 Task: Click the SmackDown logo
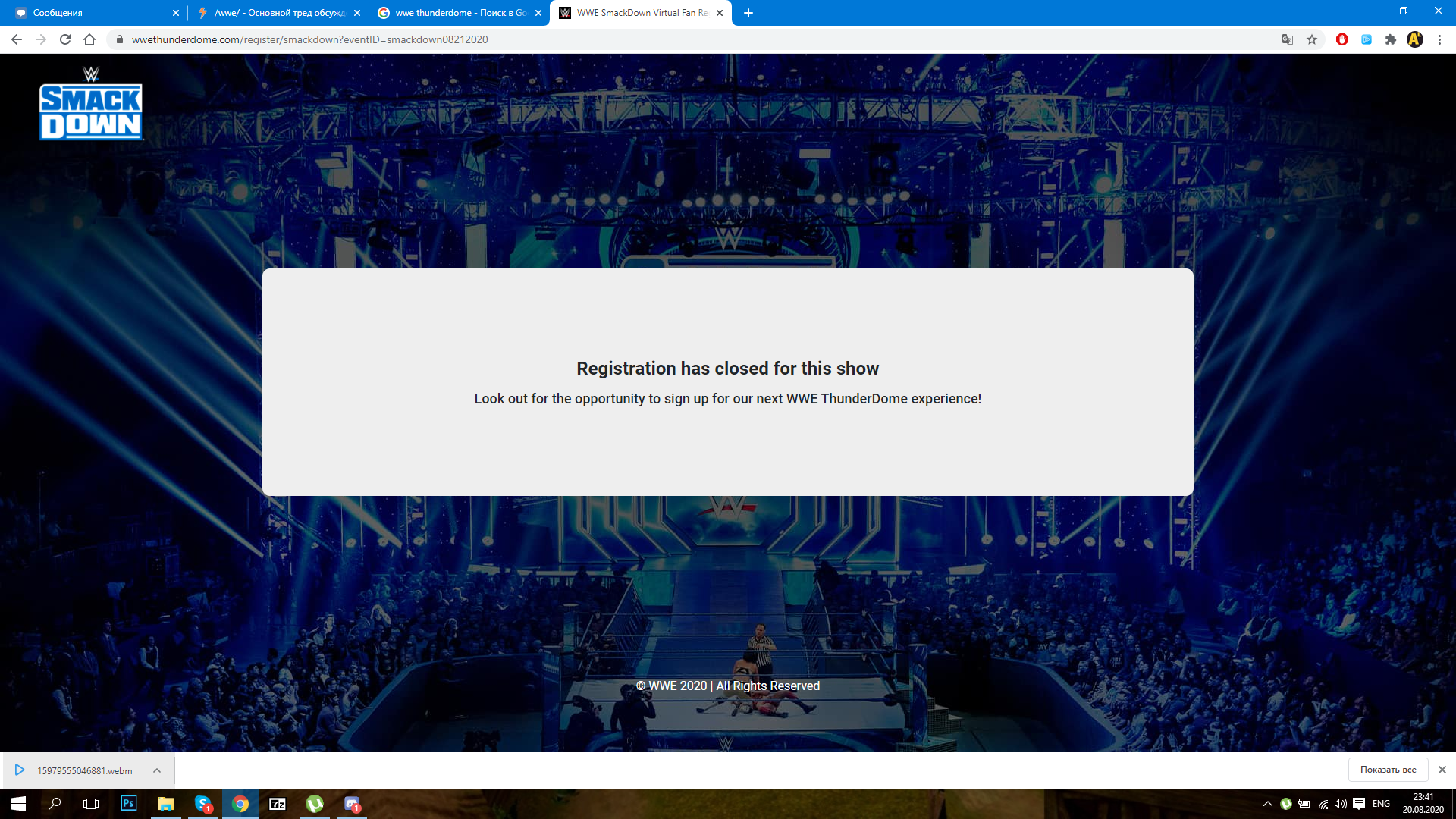pos(91,105)
